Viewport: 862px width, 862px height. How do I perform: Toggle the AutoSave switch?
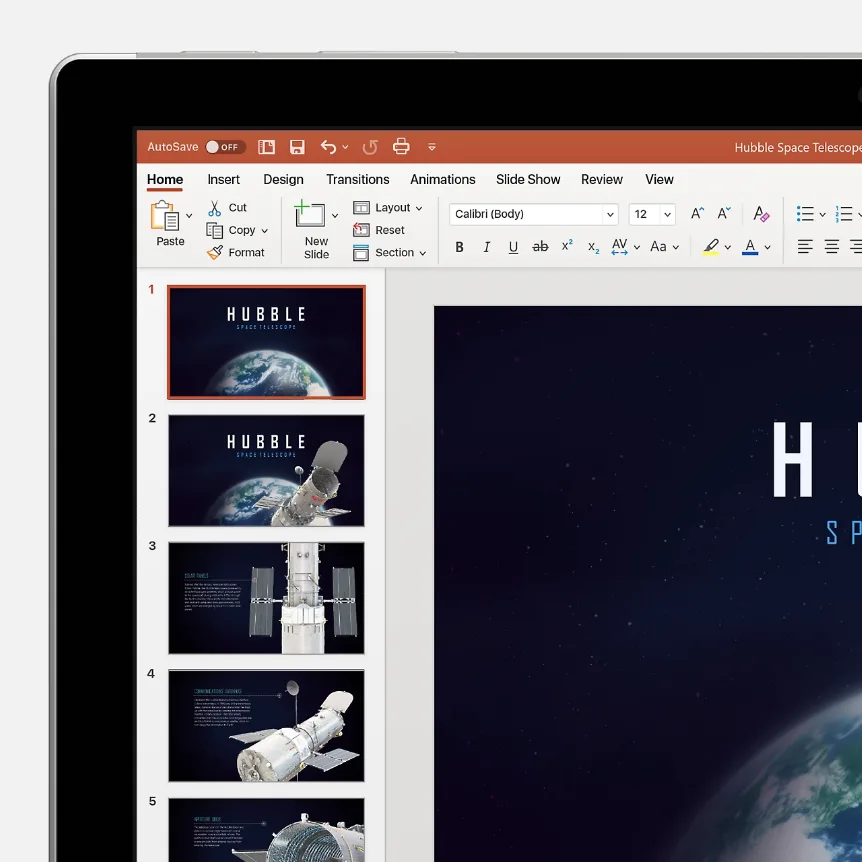click(x=224, y=147)
